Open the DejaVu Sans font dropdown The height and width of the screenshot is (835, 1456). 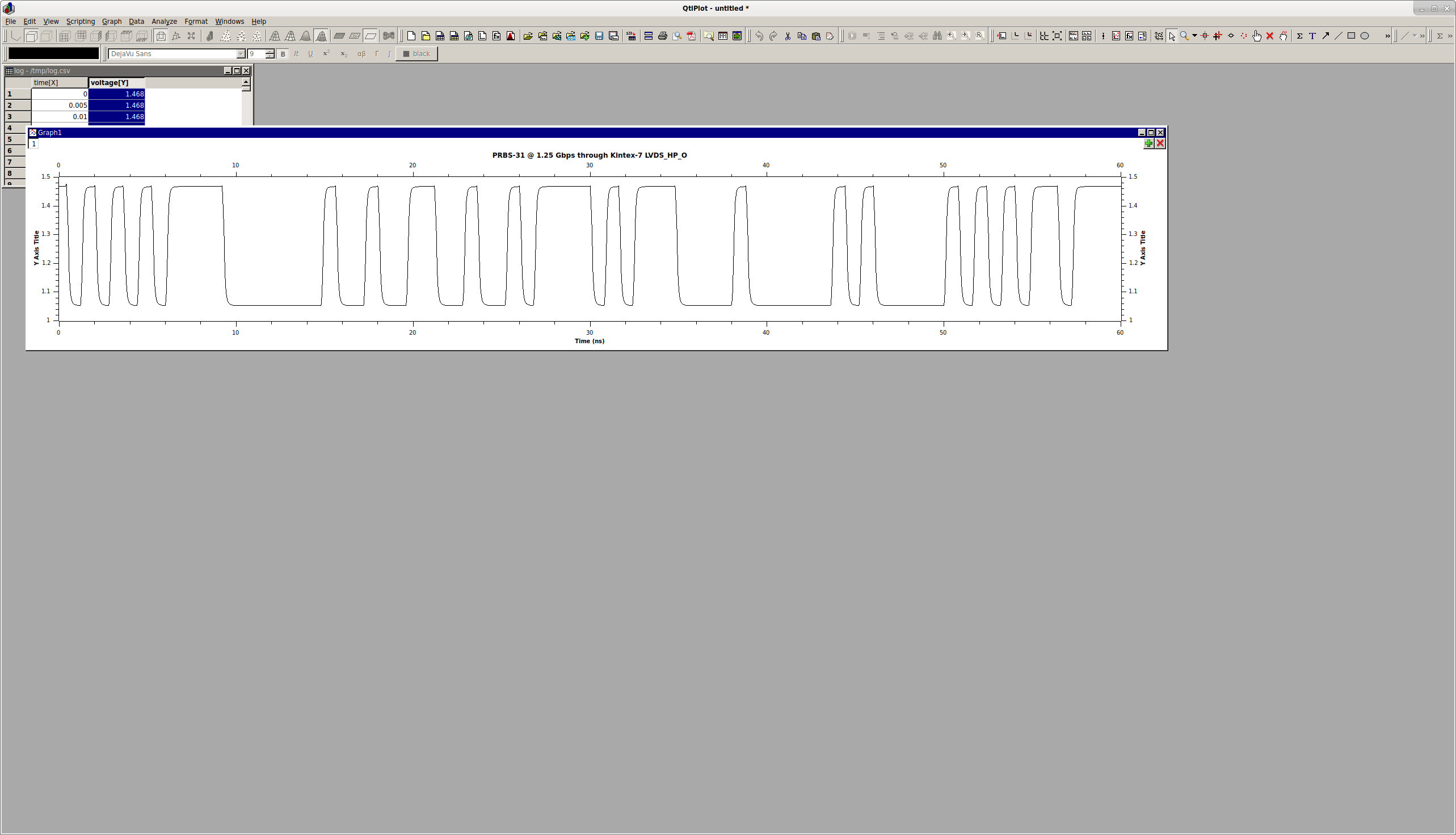click(241, 54)
